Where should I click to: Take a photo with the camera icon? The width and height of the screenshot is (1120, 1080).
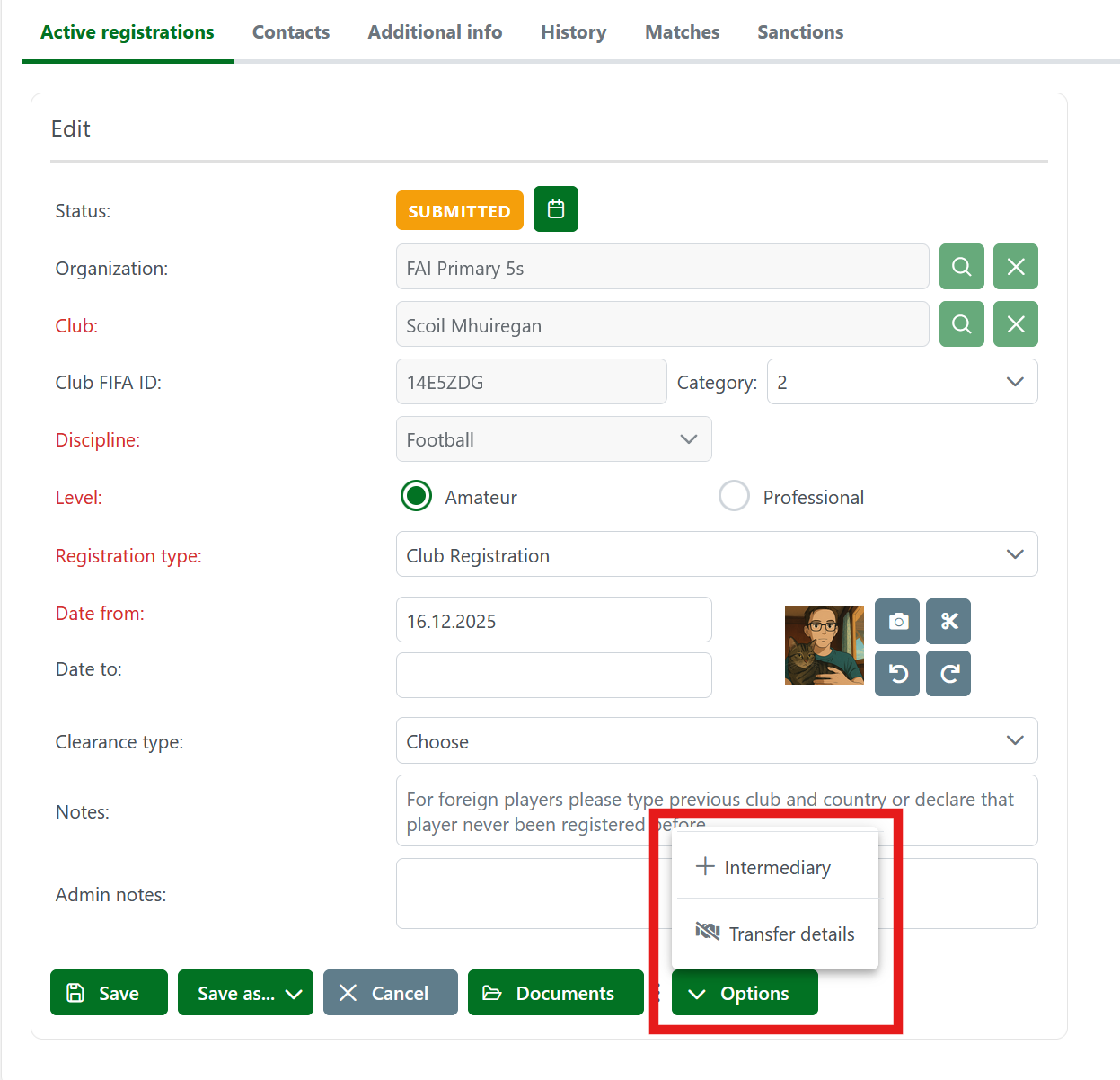(897, 621)
